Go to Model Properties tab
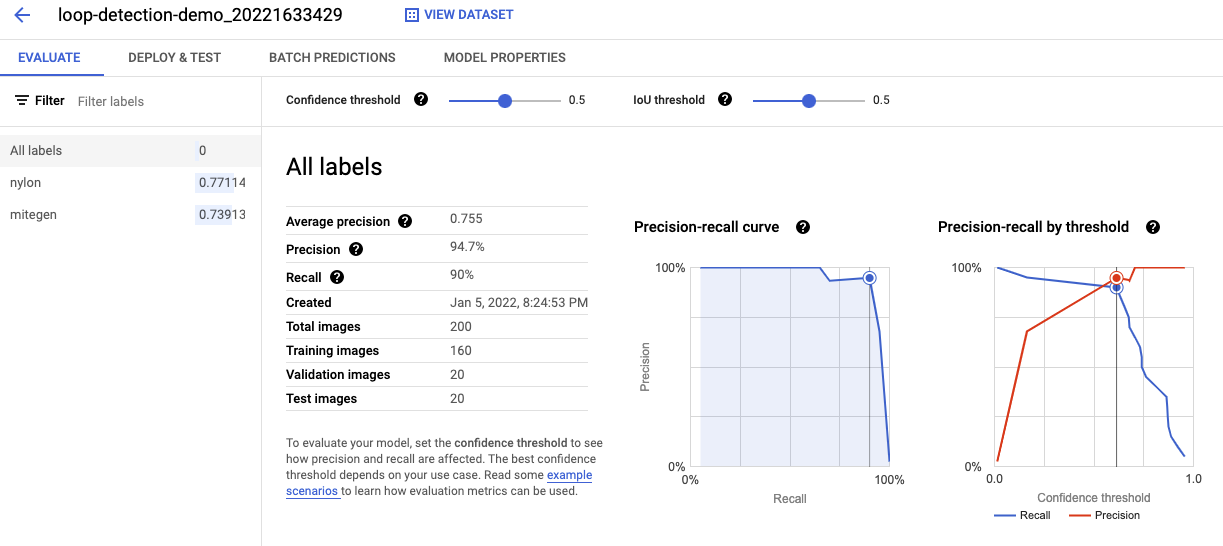The width and height of the screenshot is (1223, 546). 504,57
